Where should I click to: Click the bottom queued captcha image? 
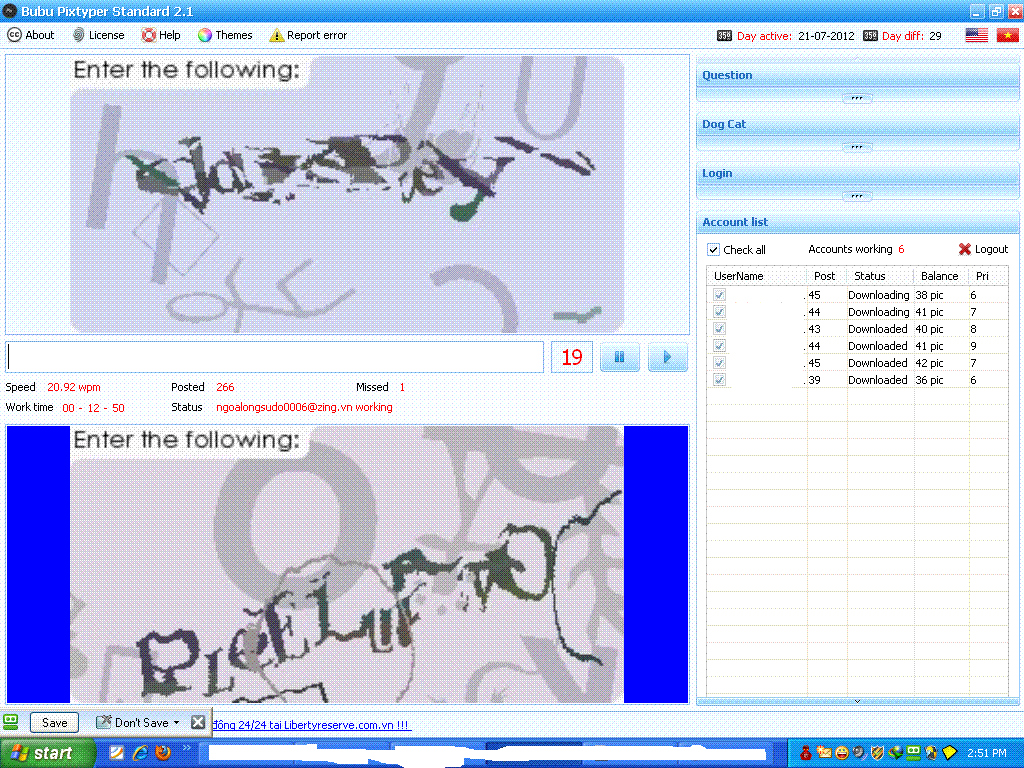tap(347, 565)
